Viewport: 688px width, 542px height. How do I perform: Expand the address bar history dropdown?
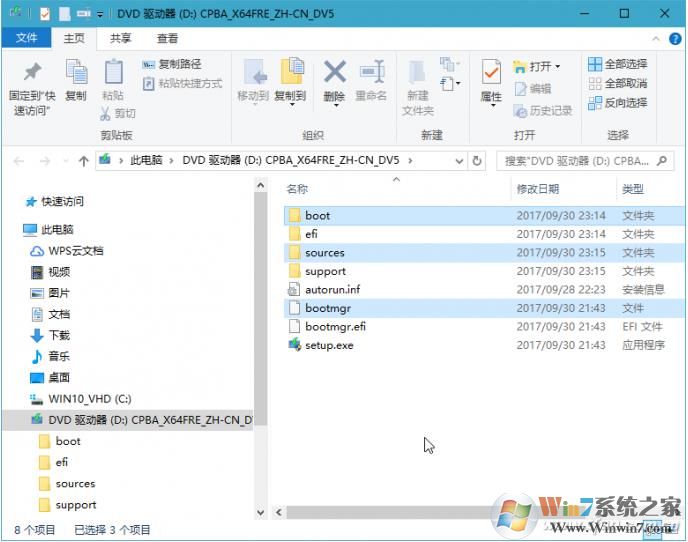click(x=459, y=161)
